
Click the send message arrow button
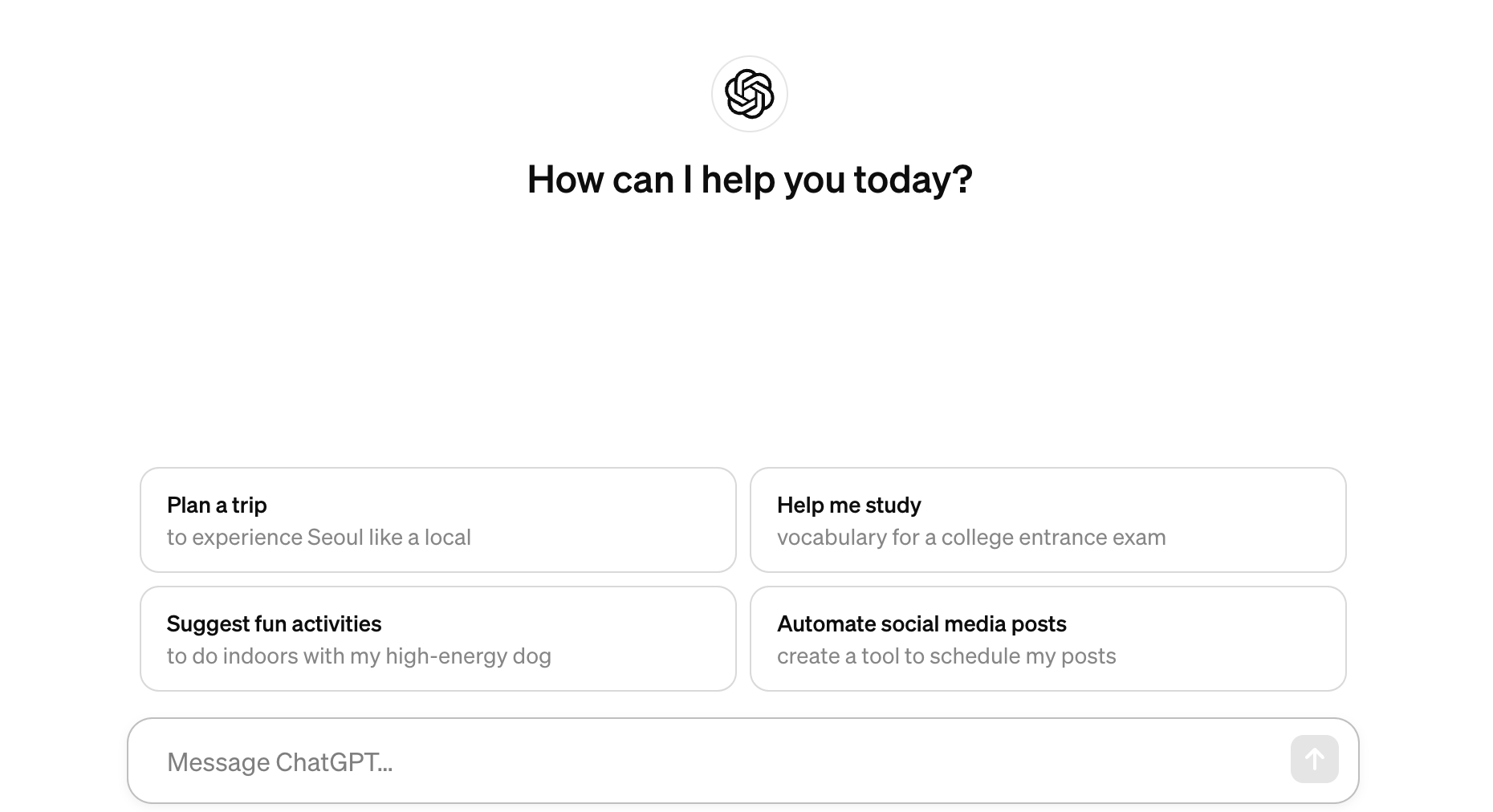[x=1314, y=759]
